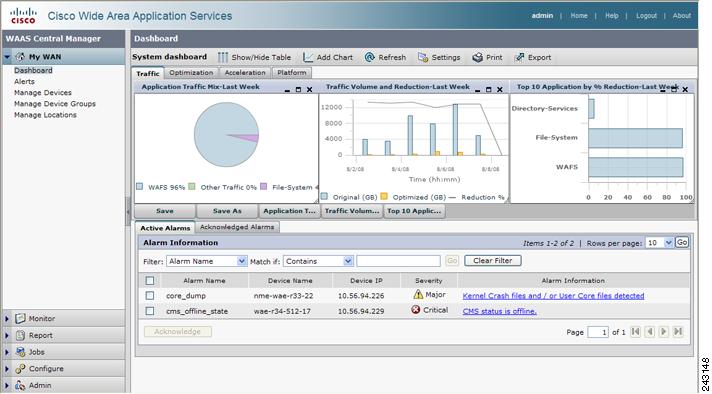Image resolution: width=712 pixels, height=394 pixels.
Task: Go to previous alarm page icon
Action: (x=650, y=332)
